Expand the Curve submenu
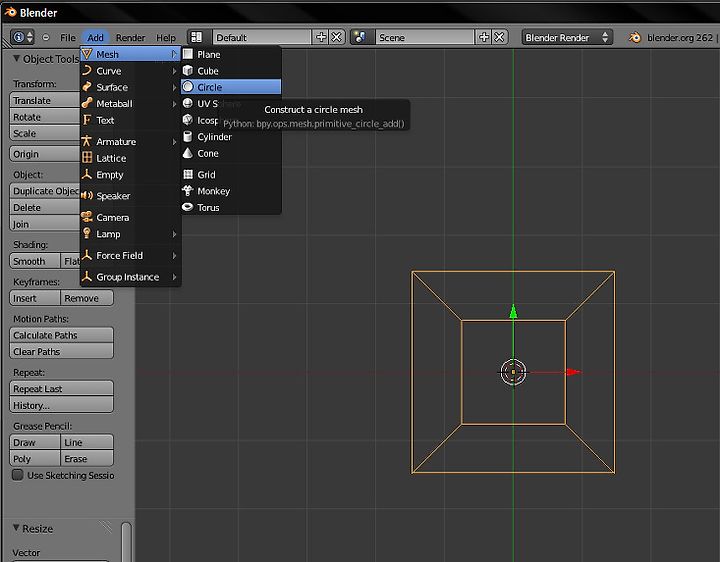 coord(174,71)
